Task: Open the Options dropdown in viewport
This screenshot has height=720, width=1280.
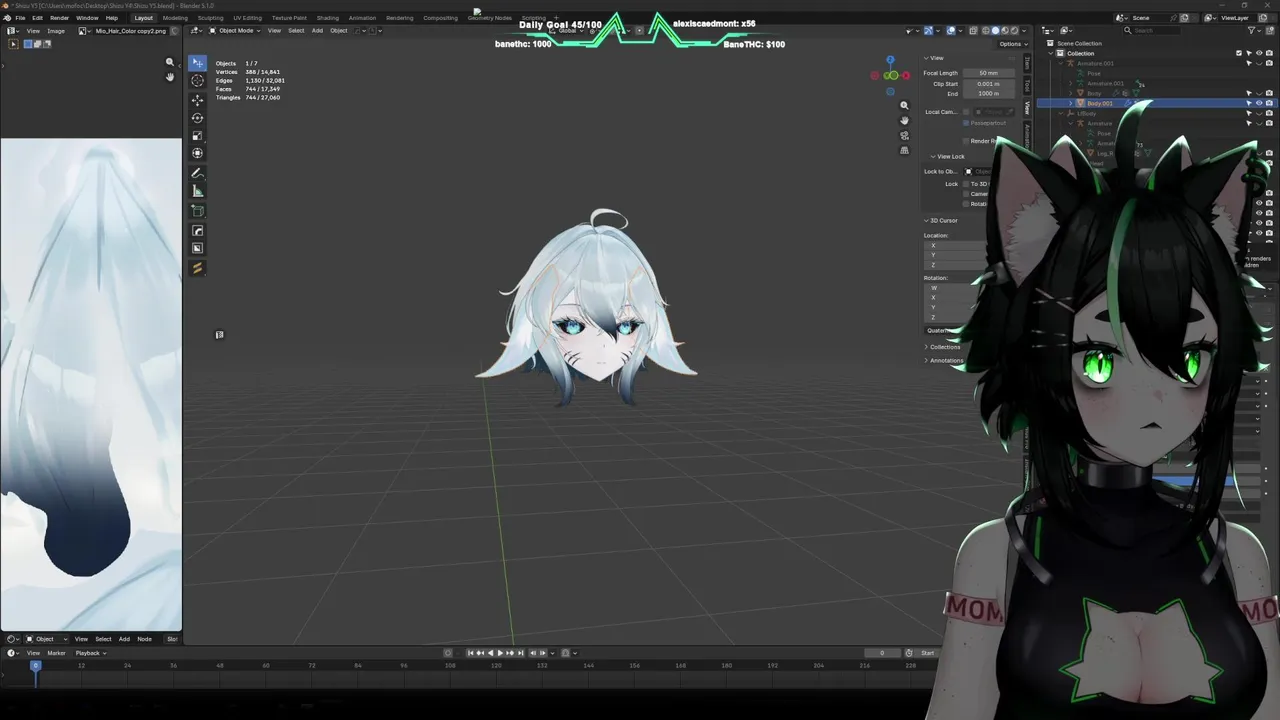Action: click(1012, 44)
